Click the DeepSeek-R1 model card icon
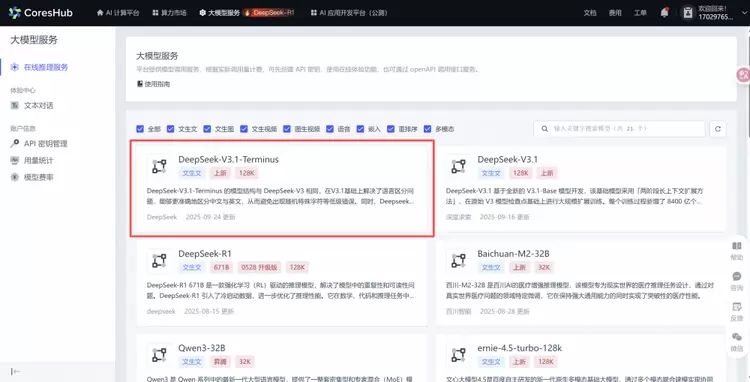 tap(159, 261)
